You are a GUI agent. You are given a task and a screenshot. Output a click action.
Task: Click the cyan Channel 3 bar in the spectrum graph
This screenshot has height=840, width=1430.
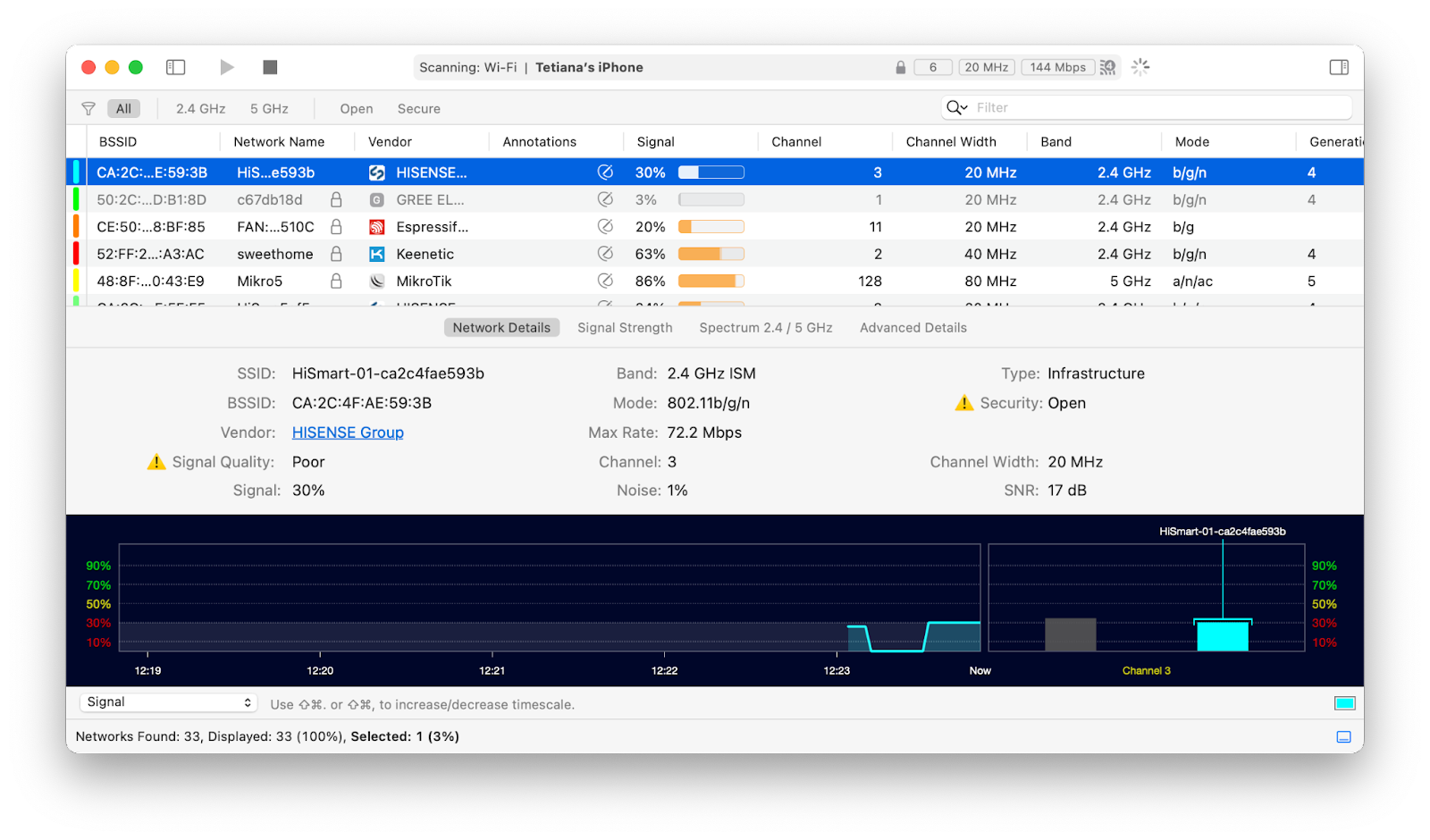click(x=1223, y=635)
